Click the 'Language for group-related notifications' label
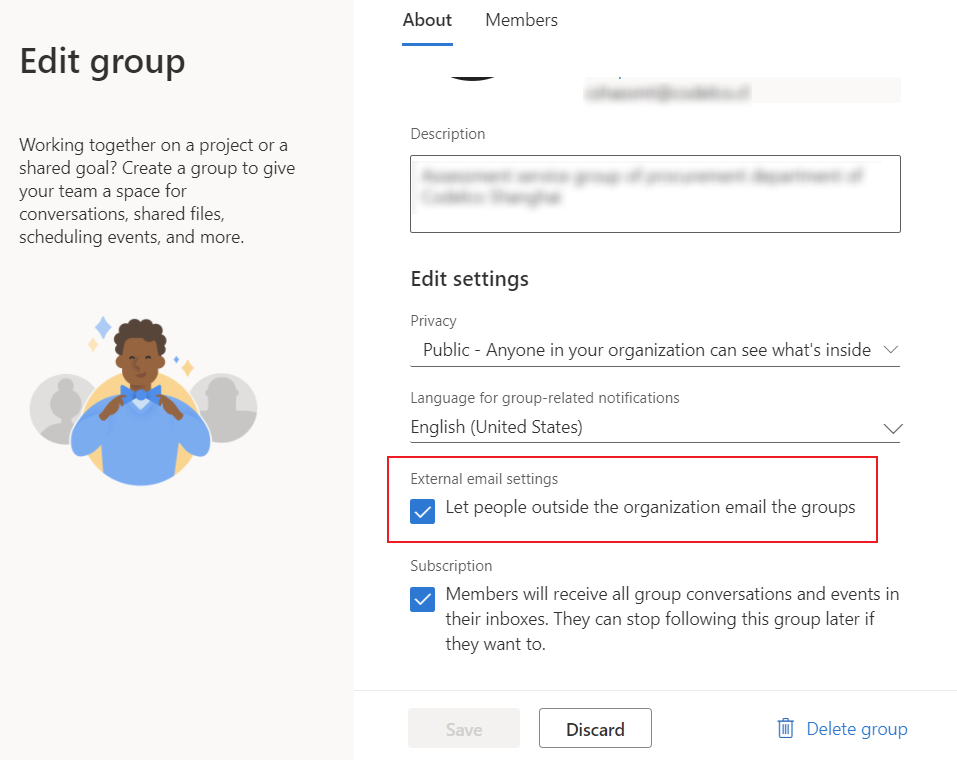The width and height of the screenshot is (957, 760). tap(544, 398)
